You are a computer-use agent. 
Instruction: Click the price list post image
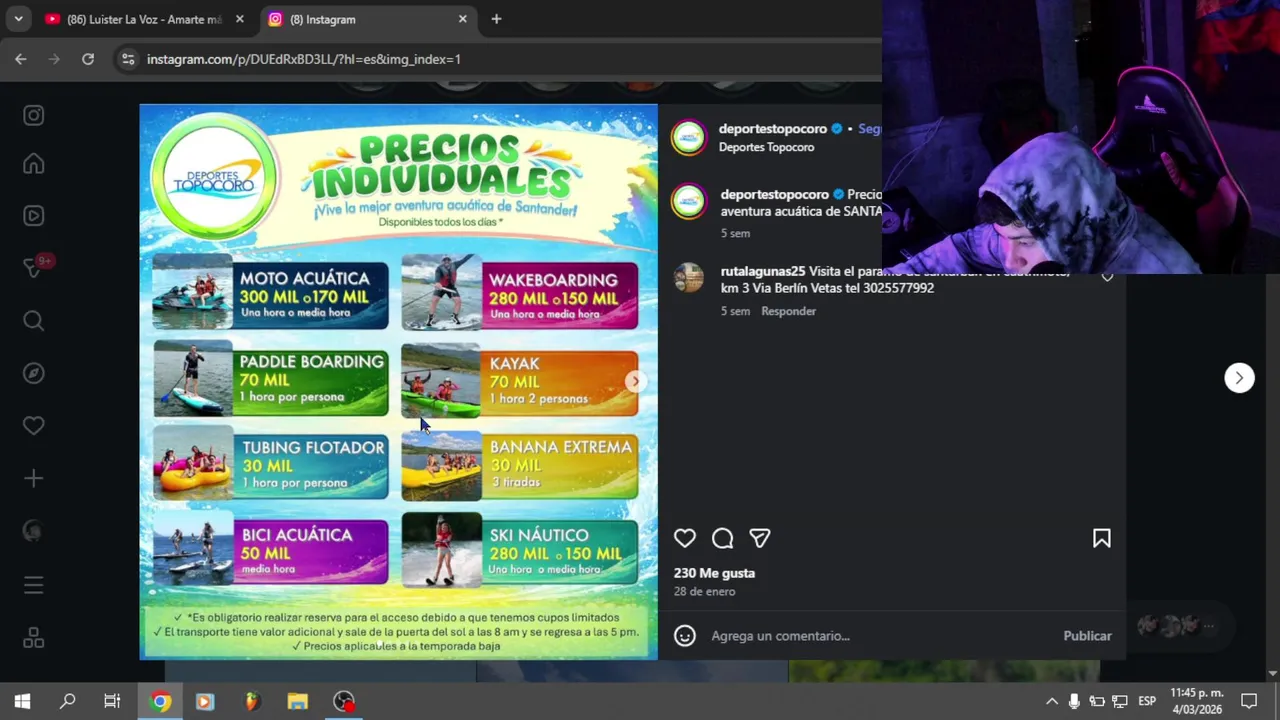[398, 382]
